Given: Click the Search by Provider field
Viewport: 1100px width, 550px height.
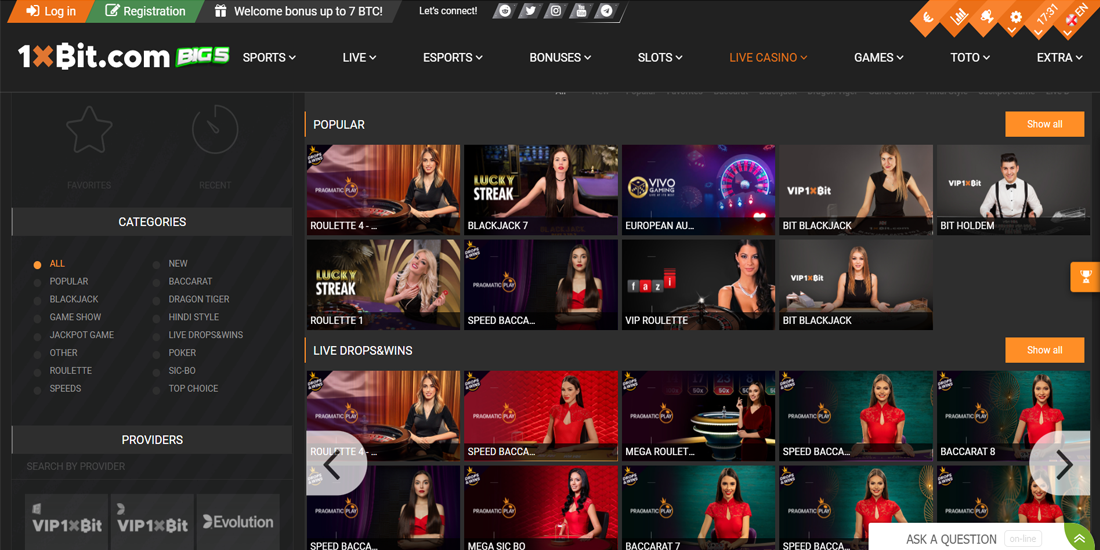Looking at the screenshot, I should [152, 466].
